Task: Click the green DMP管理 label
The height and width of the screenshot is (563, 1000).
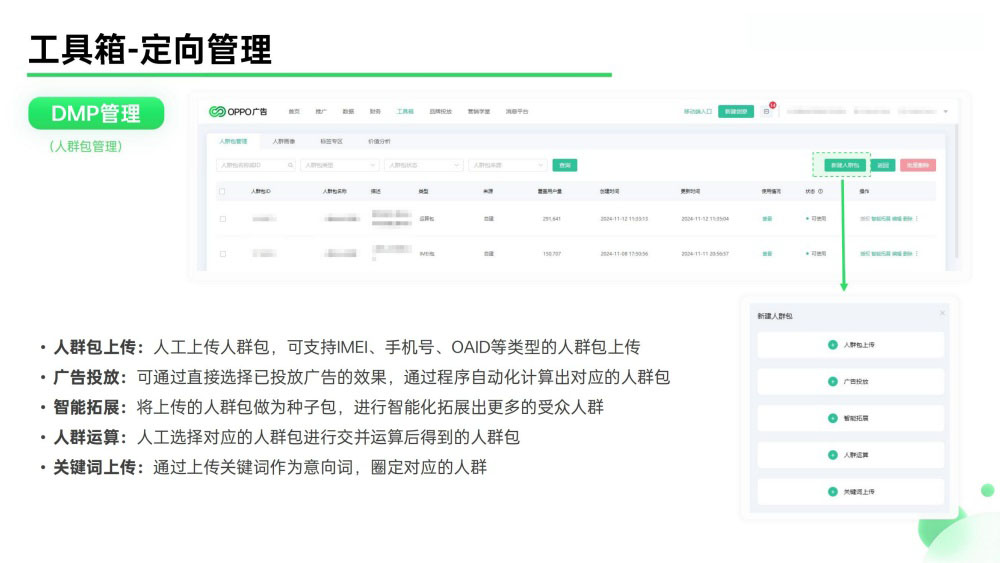Action: 96,113
